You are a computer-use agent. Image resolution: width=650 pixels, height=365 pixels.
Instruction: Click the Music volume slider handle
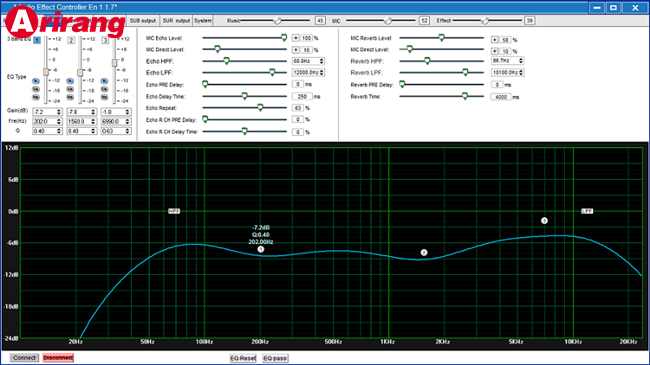coord(277,21)
